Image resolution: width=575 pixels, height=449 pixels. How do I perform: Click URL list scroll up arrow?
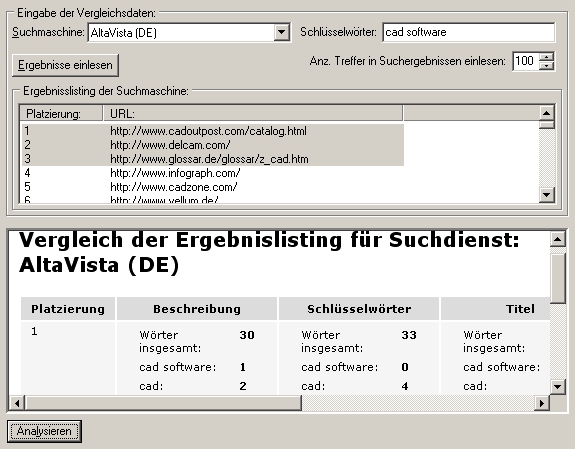[546, 113]
